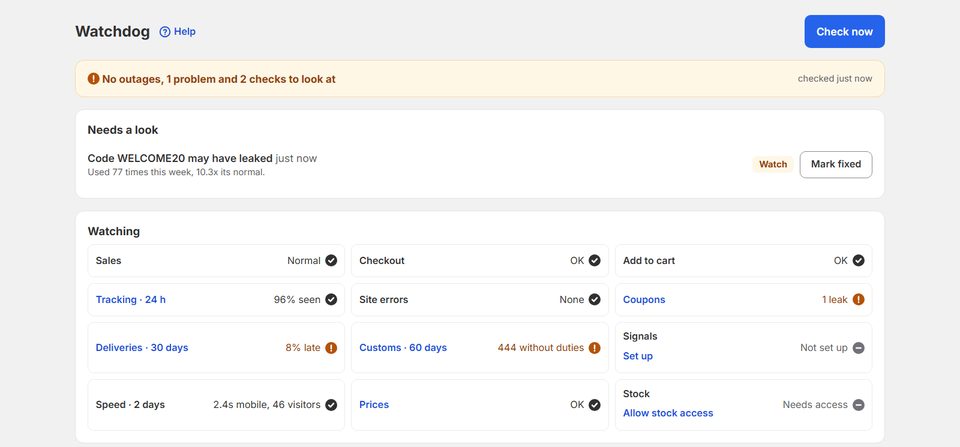The width and height of the screenshot is (960, 447).
Task: Click the Sales label
Action: pyautogui.click(x=108, y=260)
